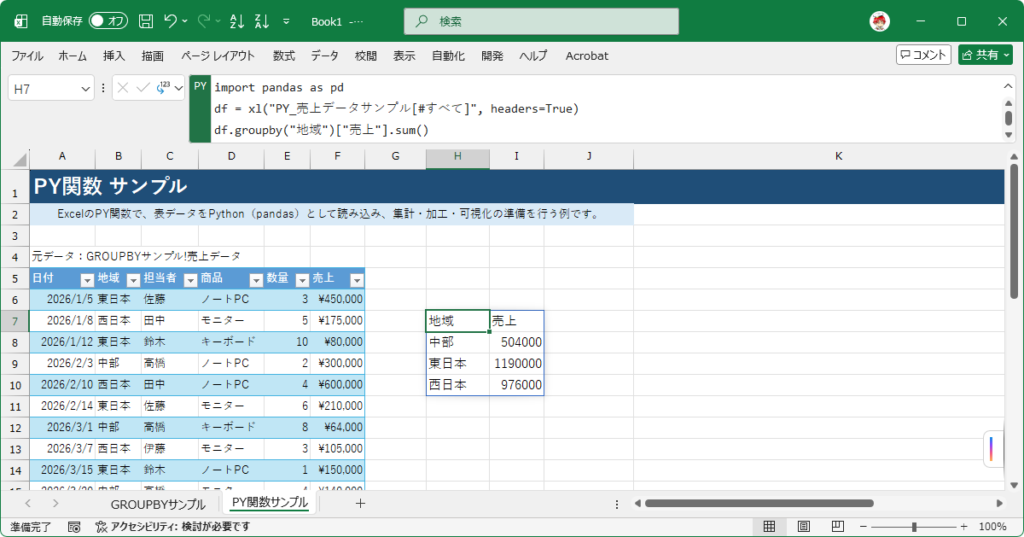Viewport: 1024px width, 537px height.
Task: Open the ホーム ribbon tab
Action: pyautogui.click(x=72, y=56)
